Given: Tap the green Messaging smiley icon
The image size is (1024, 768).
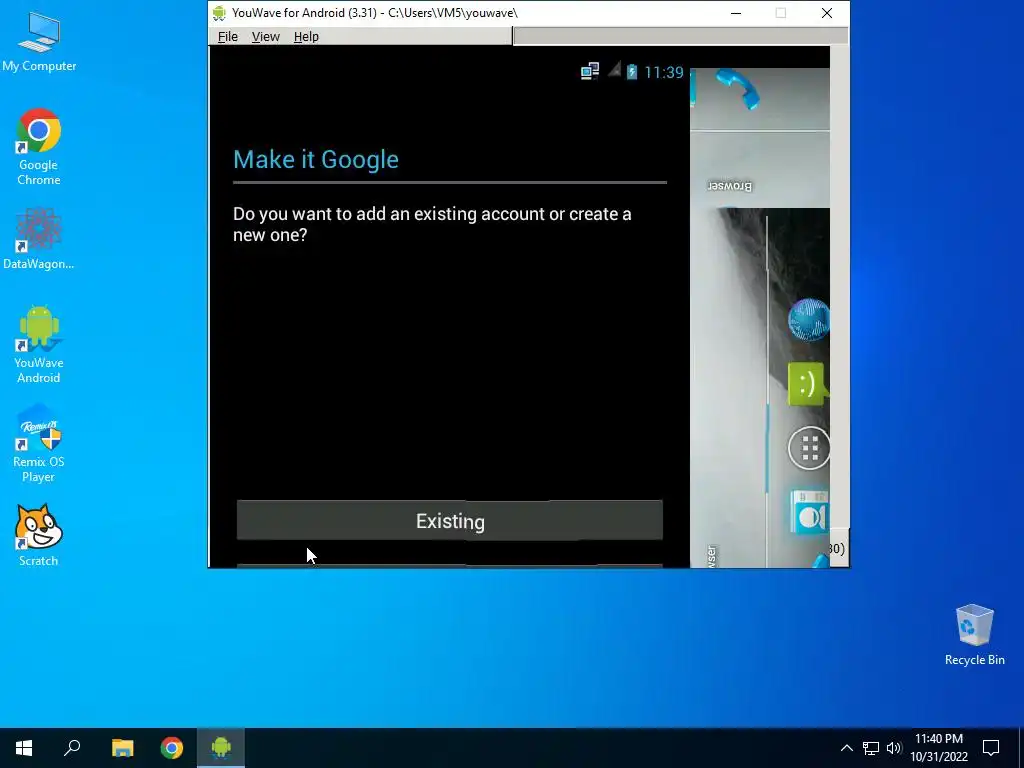Looking at the screenshot, I should pos(808,384).
